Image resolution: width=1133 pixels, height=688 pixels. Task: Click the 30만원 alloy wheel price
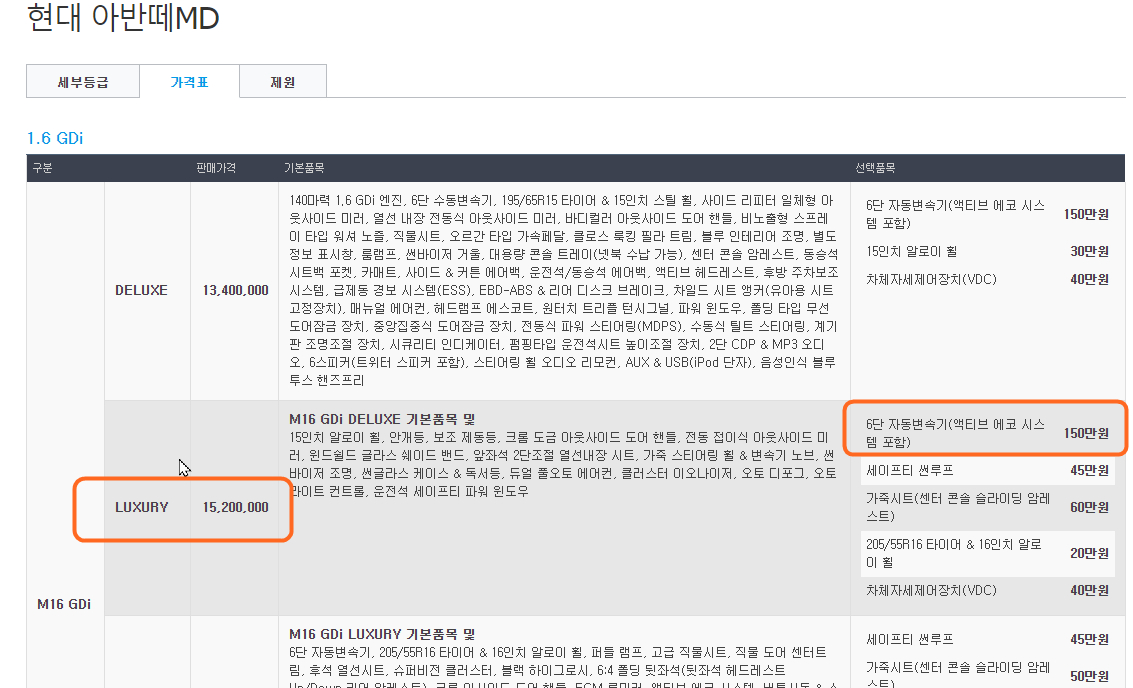1090,251
